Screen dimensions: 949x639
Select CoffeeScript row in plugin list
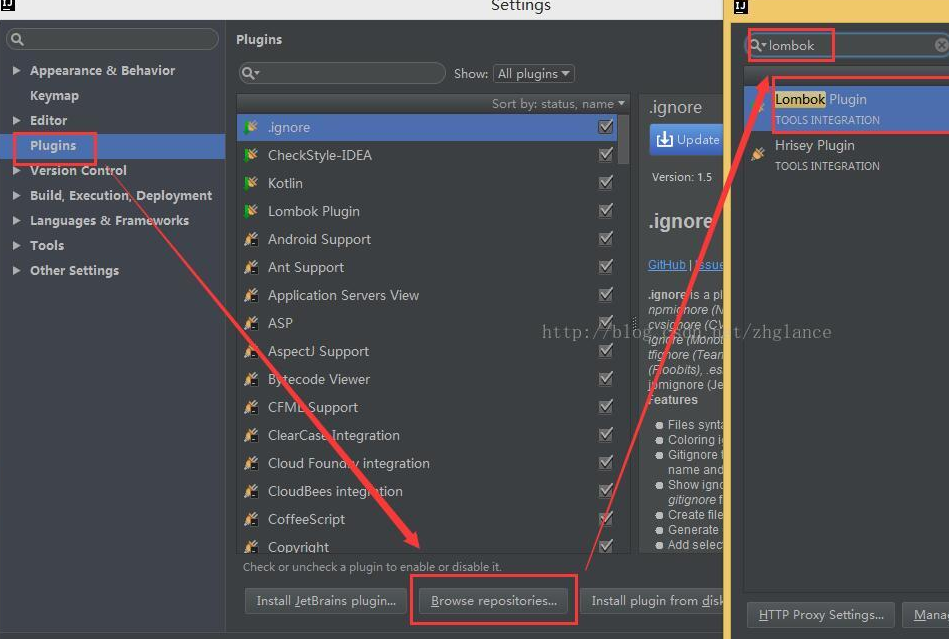[x=427, y=519]
